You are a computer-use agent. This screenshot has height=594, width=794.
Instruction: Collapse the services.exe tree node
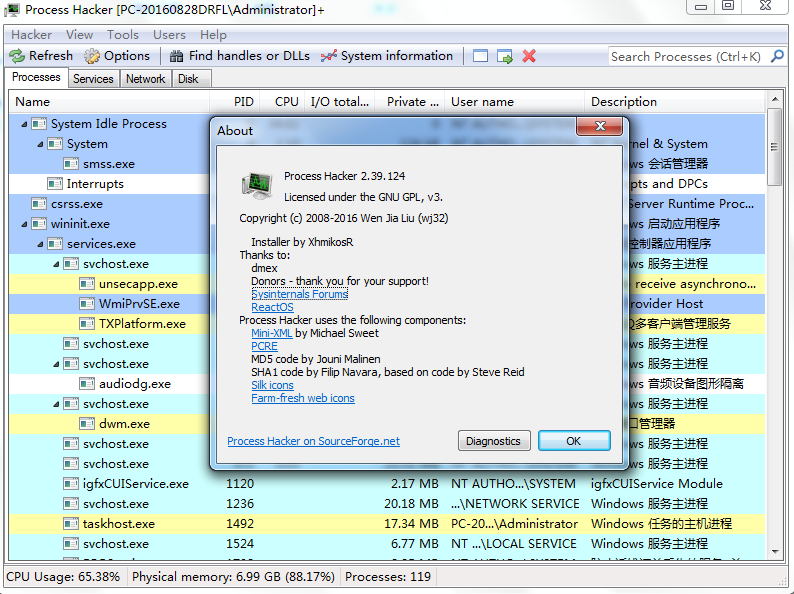[x=40, y=244]
